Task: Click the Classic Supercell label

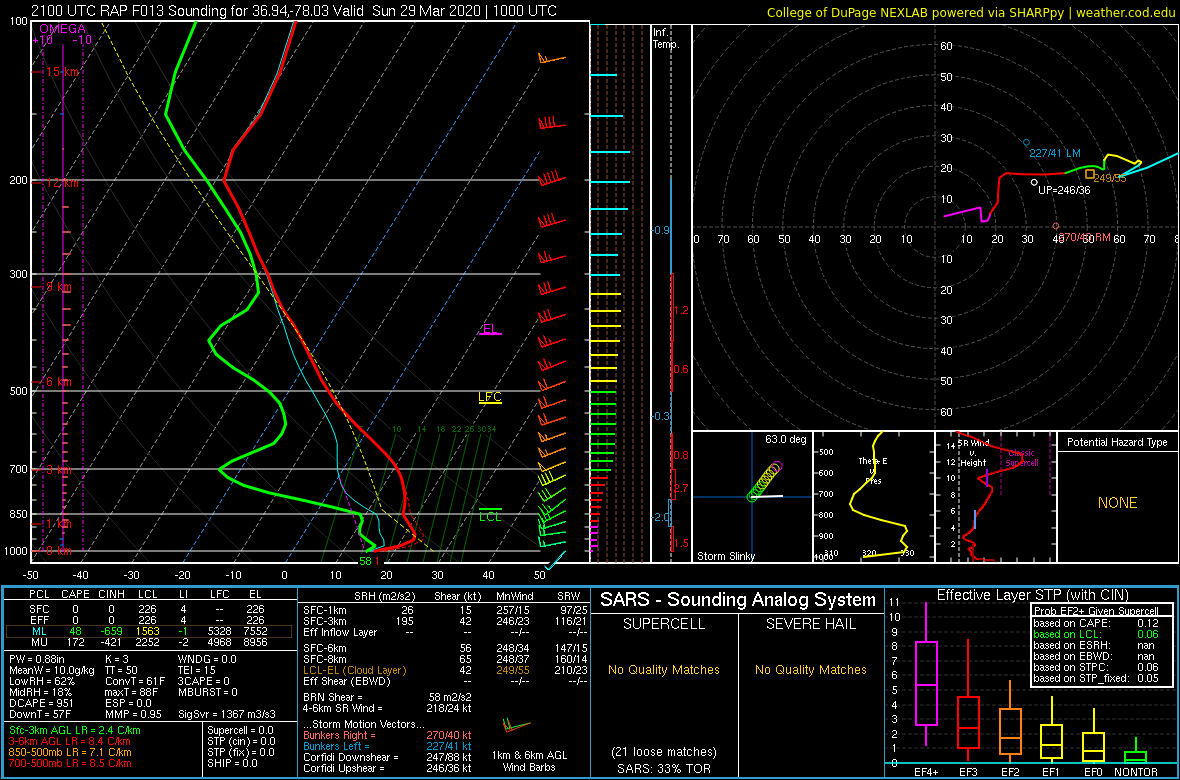Action: pos(1021,458)
